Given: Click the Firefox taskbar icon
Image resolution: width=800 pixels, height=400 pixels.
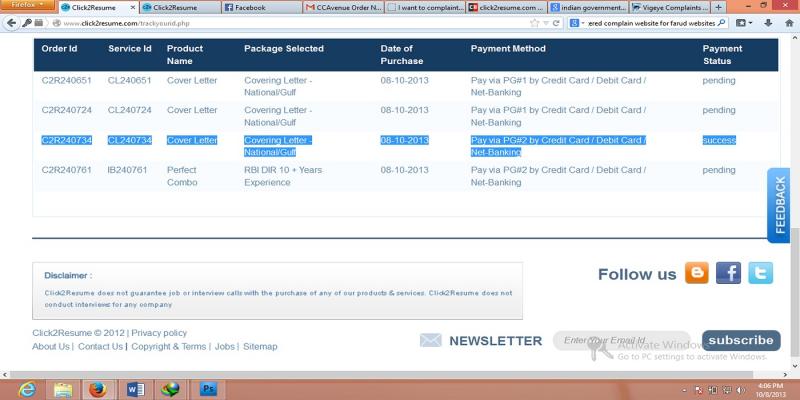Looking at the screenshot, I should 99,390.
